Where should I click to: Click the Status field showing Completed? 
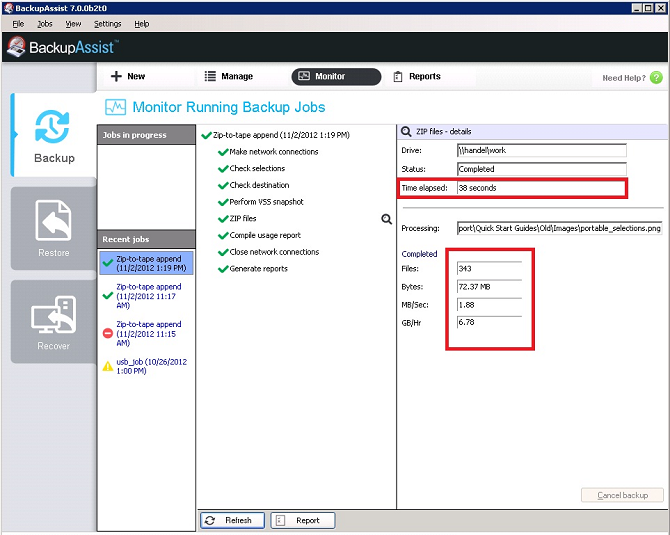[541, 169]
